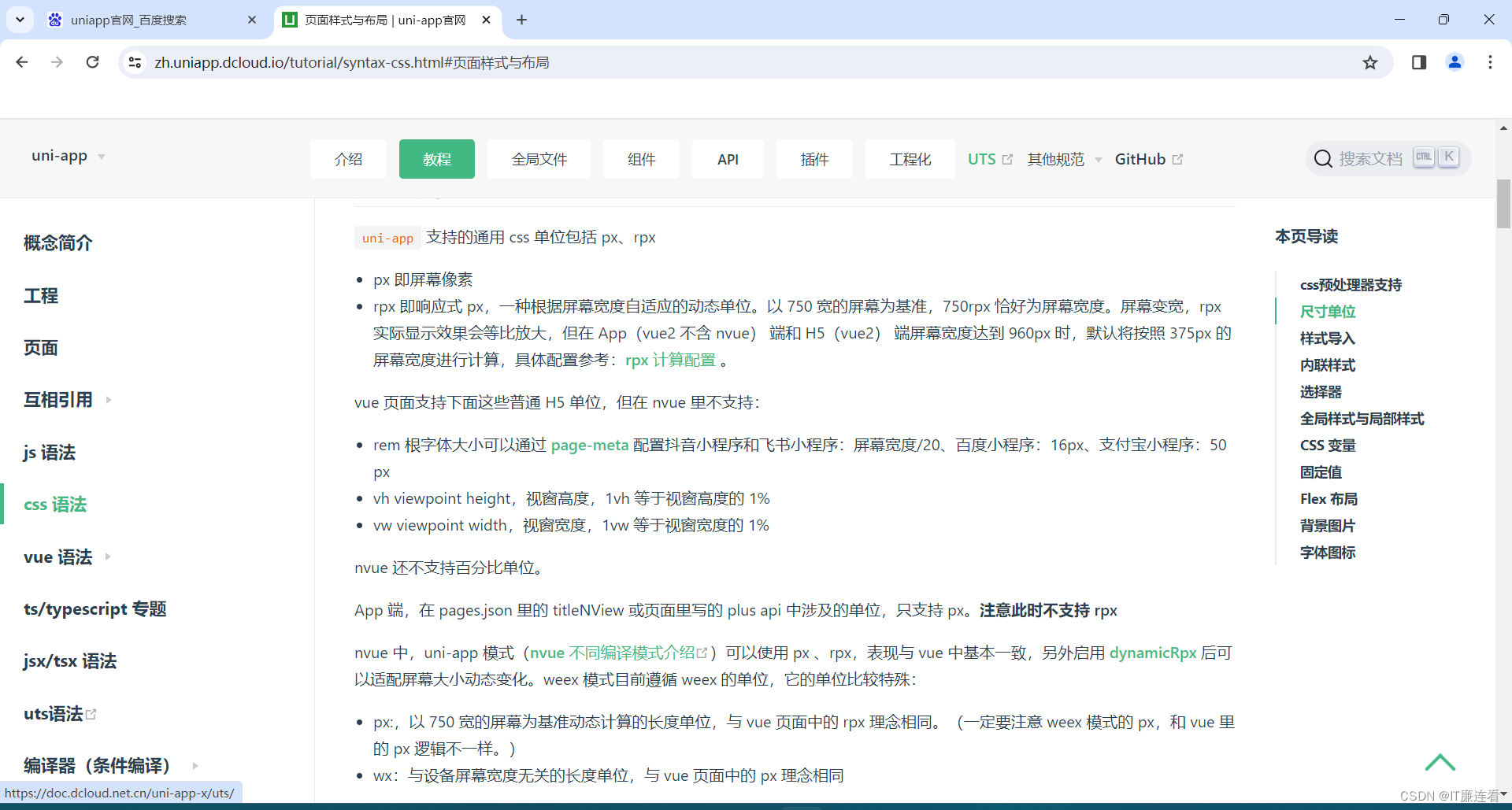Go back to the previous page
Image resolution: width=1512 pixels, height=810 pixels.
coord(22,62)
